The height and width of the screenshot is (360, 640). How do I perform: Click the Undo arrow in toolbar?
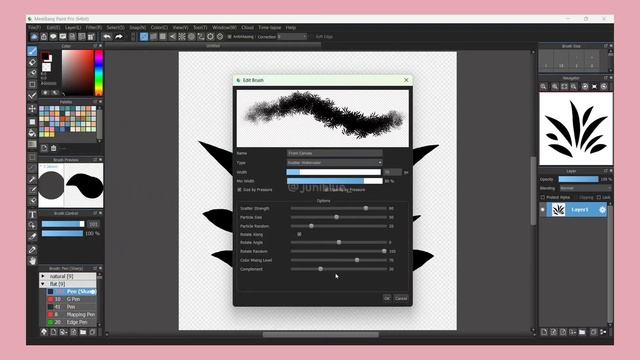point(107,37)
